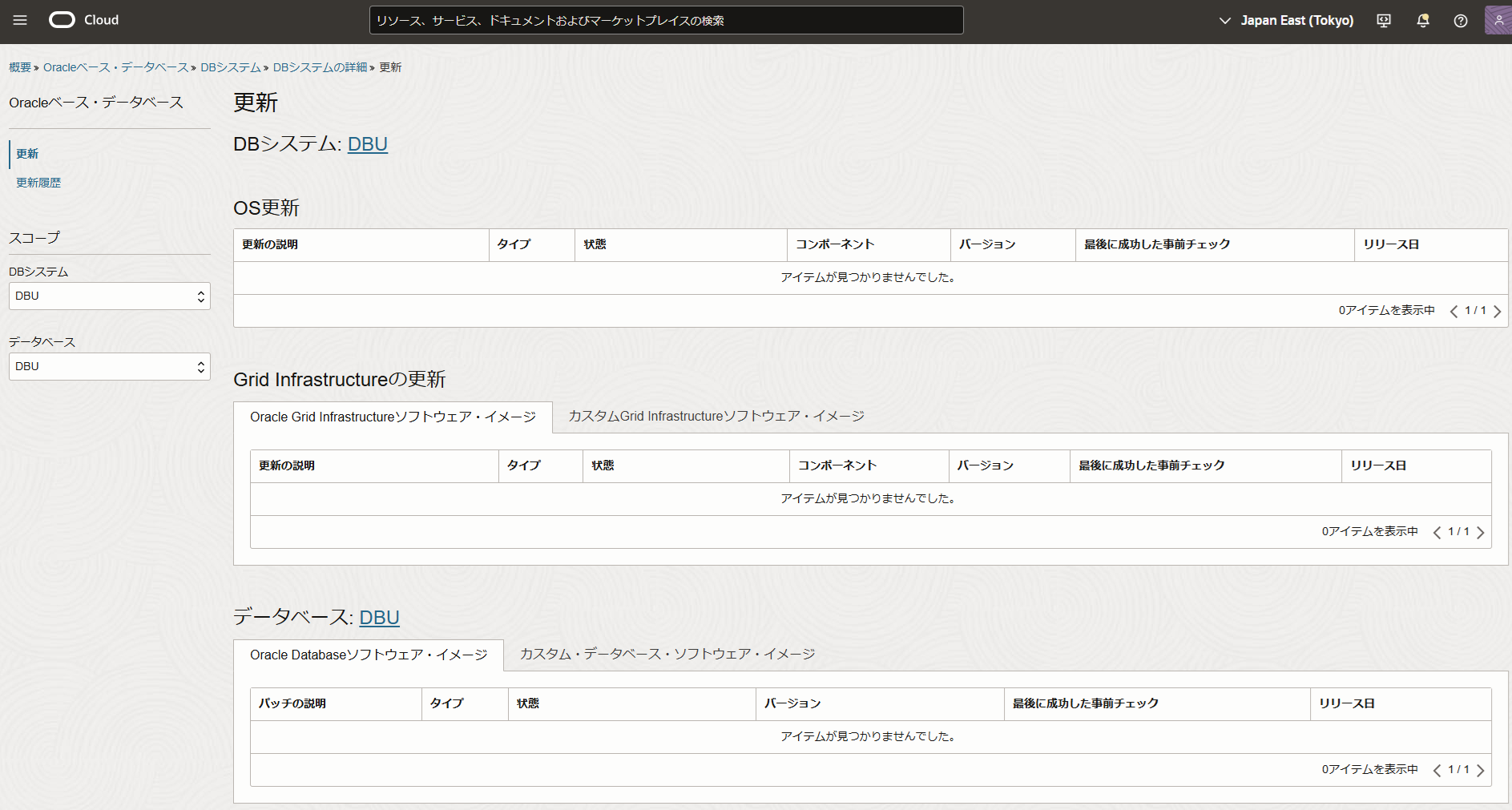1512x810 pixels.
Task: Go to DBシステムの詳細 breadcrumb
Action: click(x=320, y=67)
